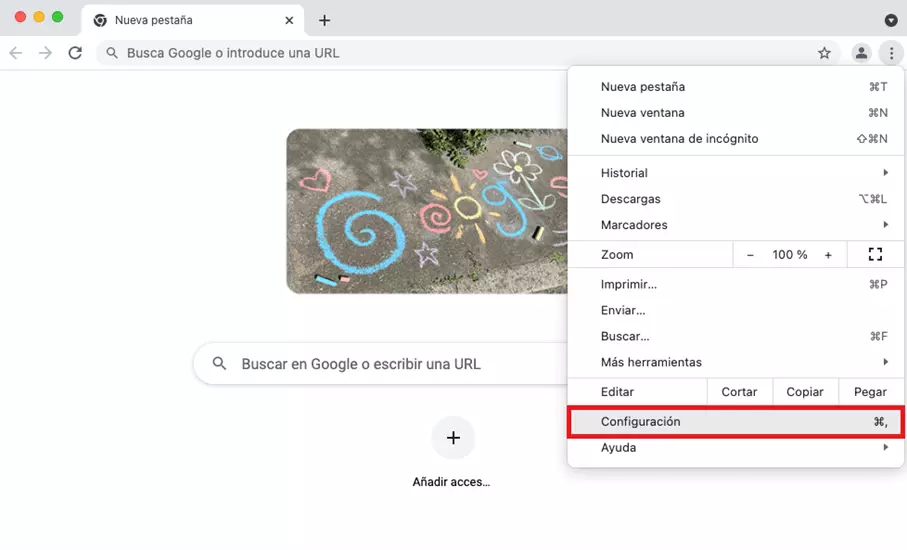
Task: Open a new tab with plus button
Action: click(325, 20)
